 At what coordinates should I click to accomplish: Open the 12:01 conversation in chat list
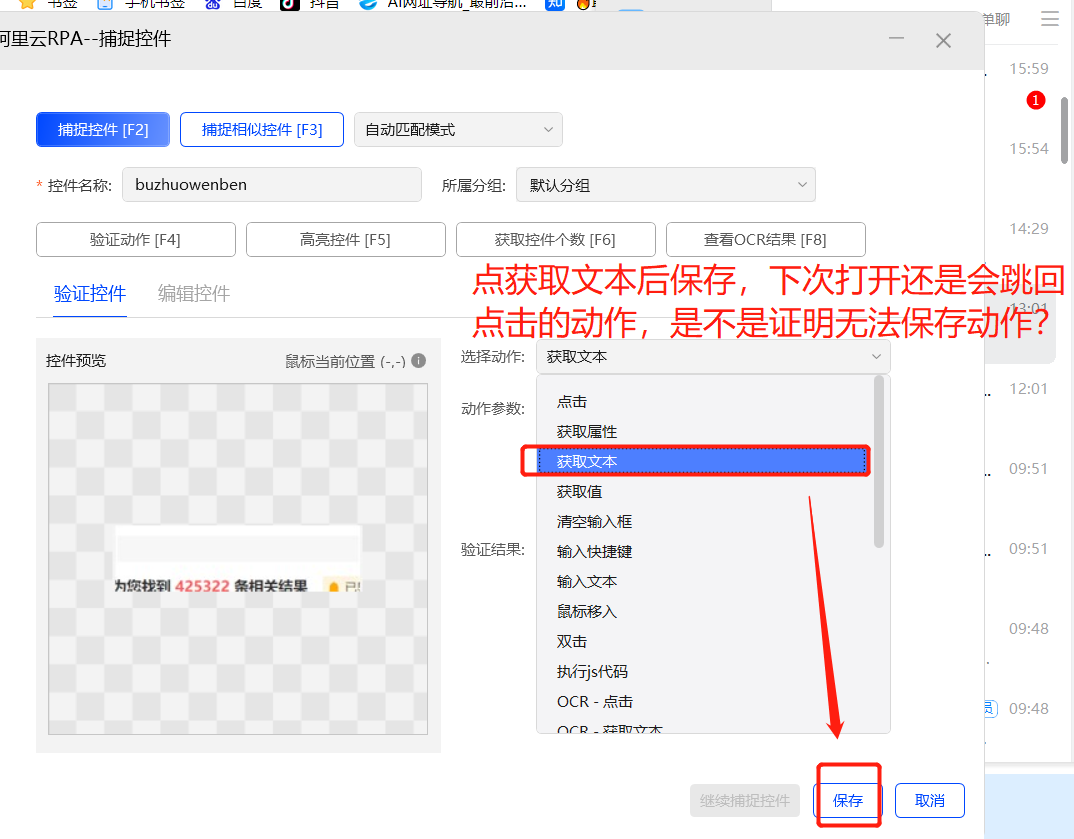coord(1028,389)
